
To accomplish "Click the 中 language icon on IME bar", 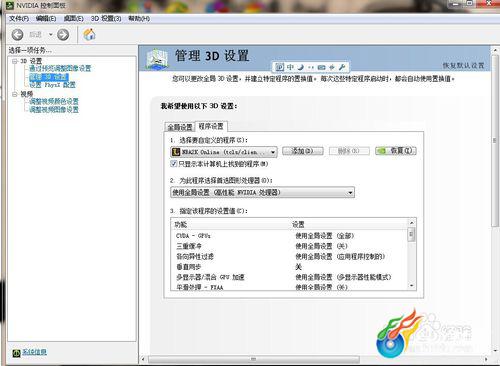I will pos(290,67).
